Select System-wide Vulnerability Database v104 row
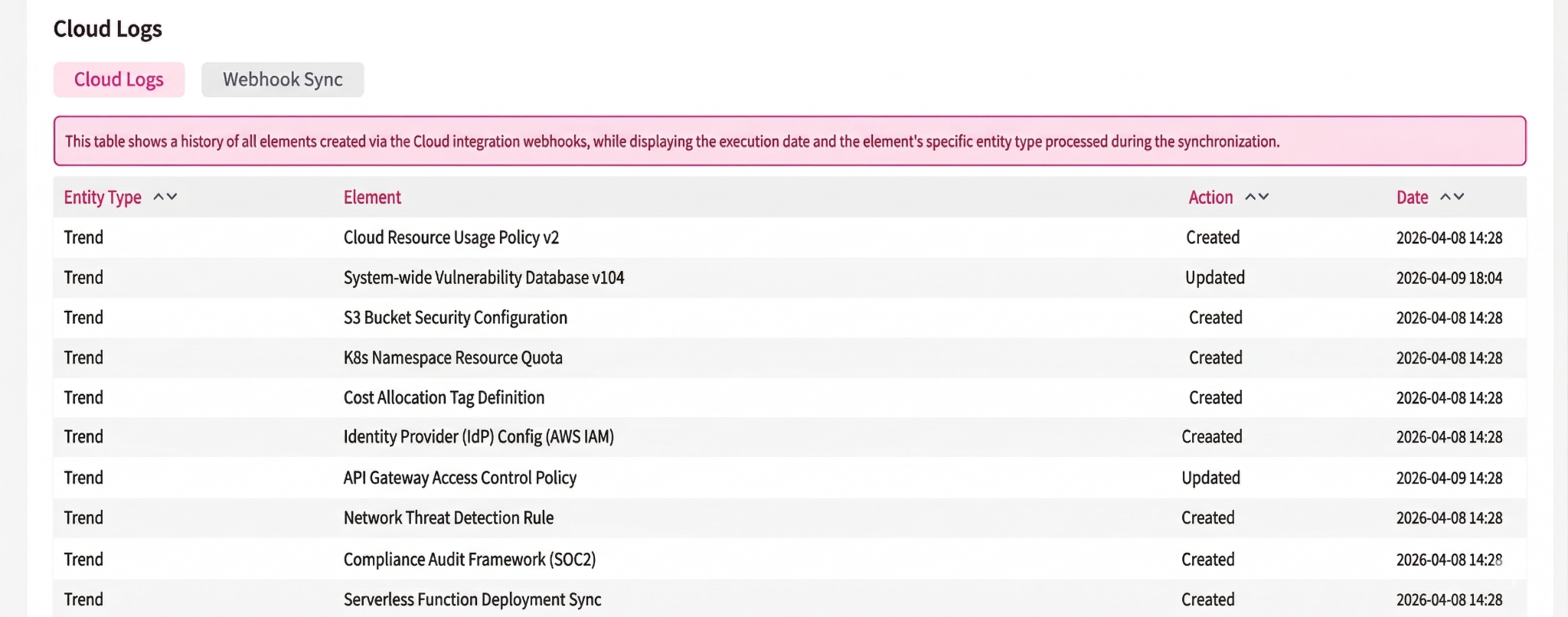The width and height of the screenshot is (1568, 617). 484,277
